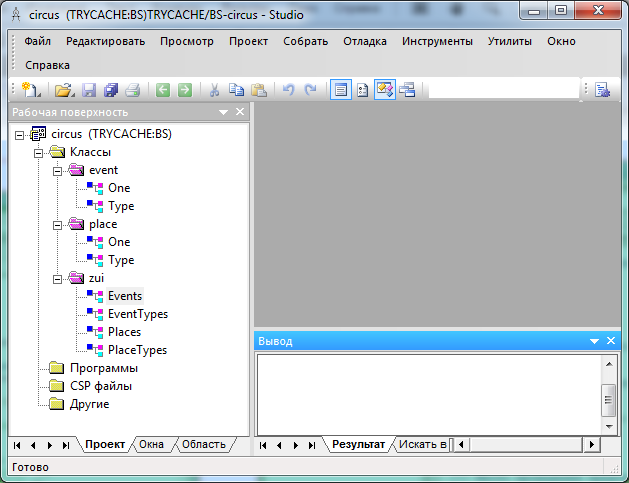Viewport: 629px width, 483px height.
Task: Click output scroll down arrow
Action: 609,427
